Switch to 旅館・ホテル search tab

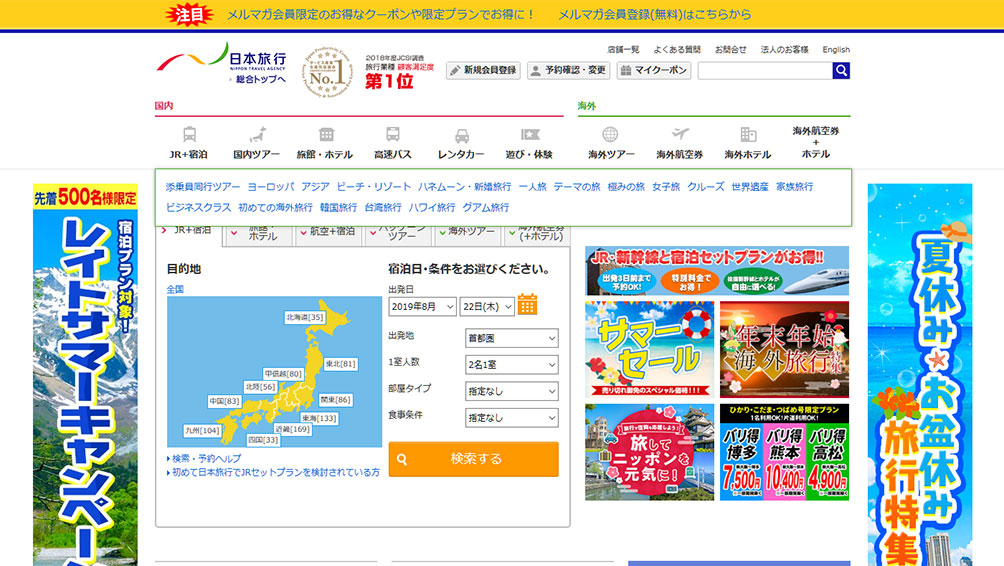pyautogui.click(x=259, y=235)
